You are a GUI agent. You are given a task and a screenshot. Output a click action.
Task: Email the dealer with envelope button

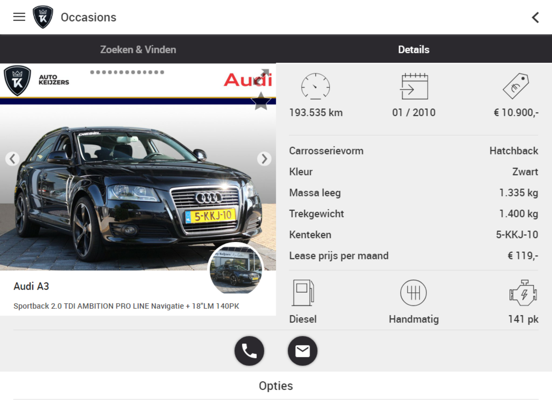(302, 351)
